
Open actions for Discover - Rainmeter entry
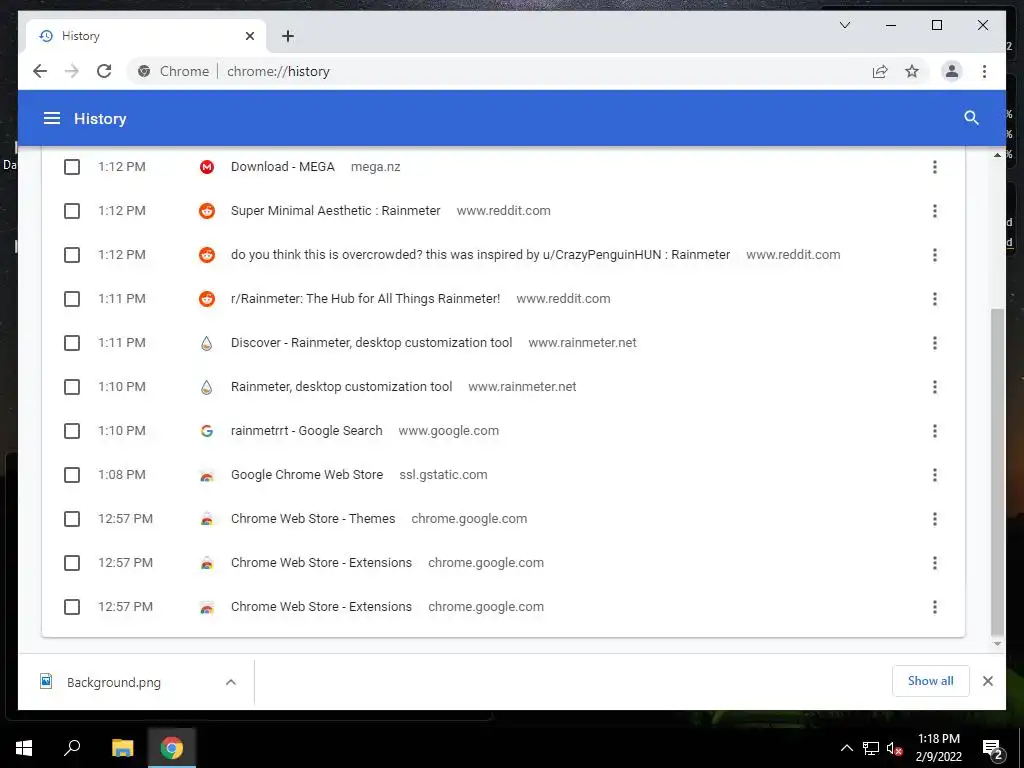[935, 342]
